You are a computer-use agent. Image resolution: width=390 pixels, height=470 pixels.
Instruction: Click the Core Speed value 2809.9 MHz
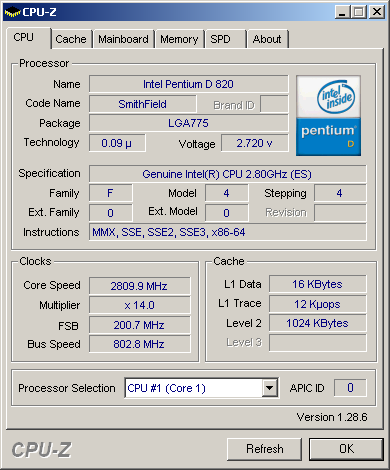tap(140, 286)
